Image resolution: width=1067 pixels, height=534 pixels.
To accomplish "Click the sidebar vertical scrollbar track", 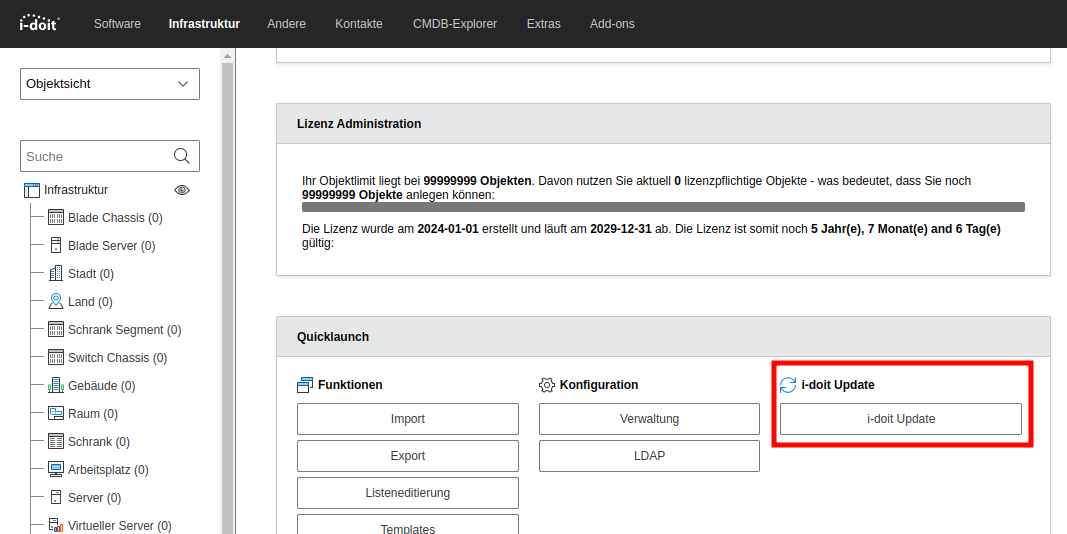I will [227, 298].
